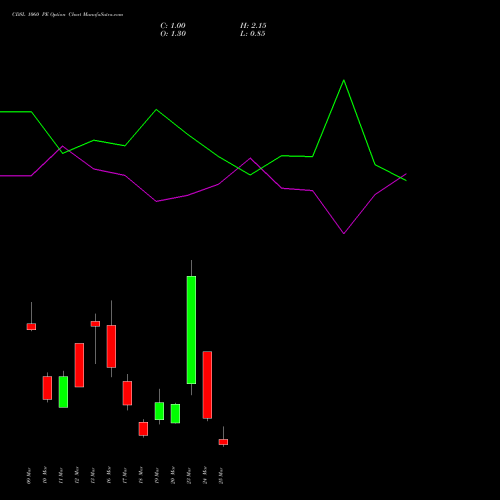Viewport: 500px width, 500px height.
Task: Click the red candle for 16 Mar
Action: point(111,346)
